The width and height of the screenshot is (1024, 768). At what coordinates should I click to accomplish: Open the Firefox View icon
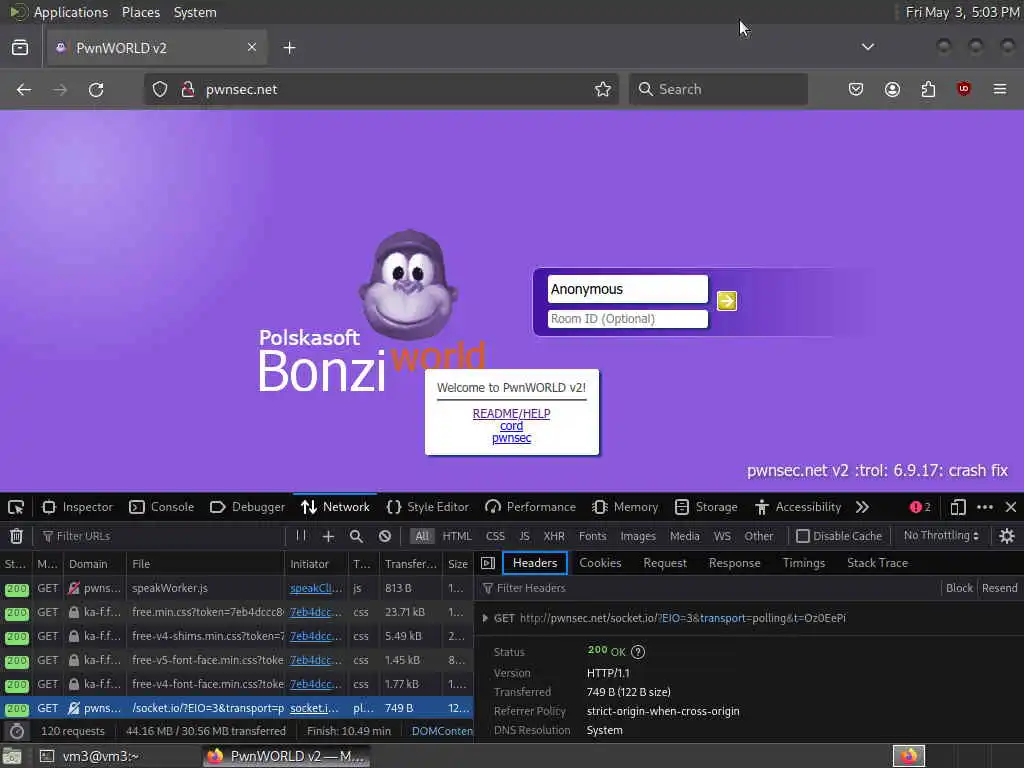pyautogui.click(x=20, y=48)
